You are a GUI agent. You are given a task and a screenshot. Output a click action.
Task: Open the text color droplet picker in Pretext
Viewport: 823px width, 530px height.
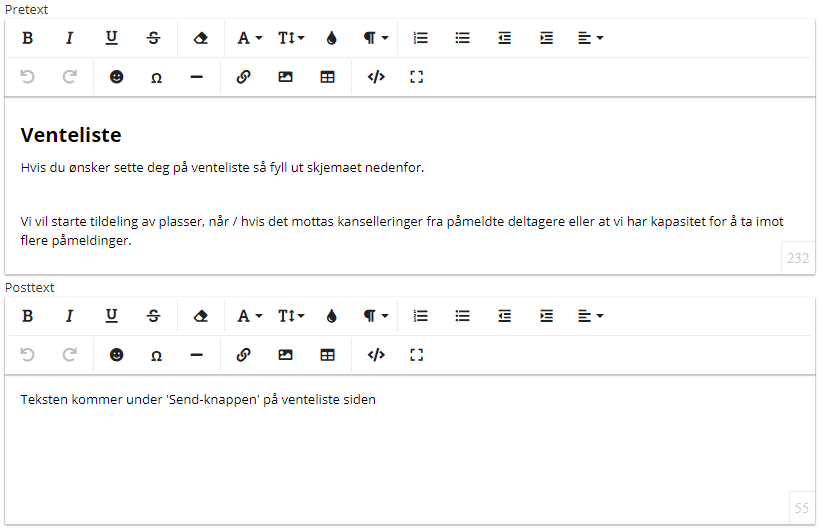(331, 38)
